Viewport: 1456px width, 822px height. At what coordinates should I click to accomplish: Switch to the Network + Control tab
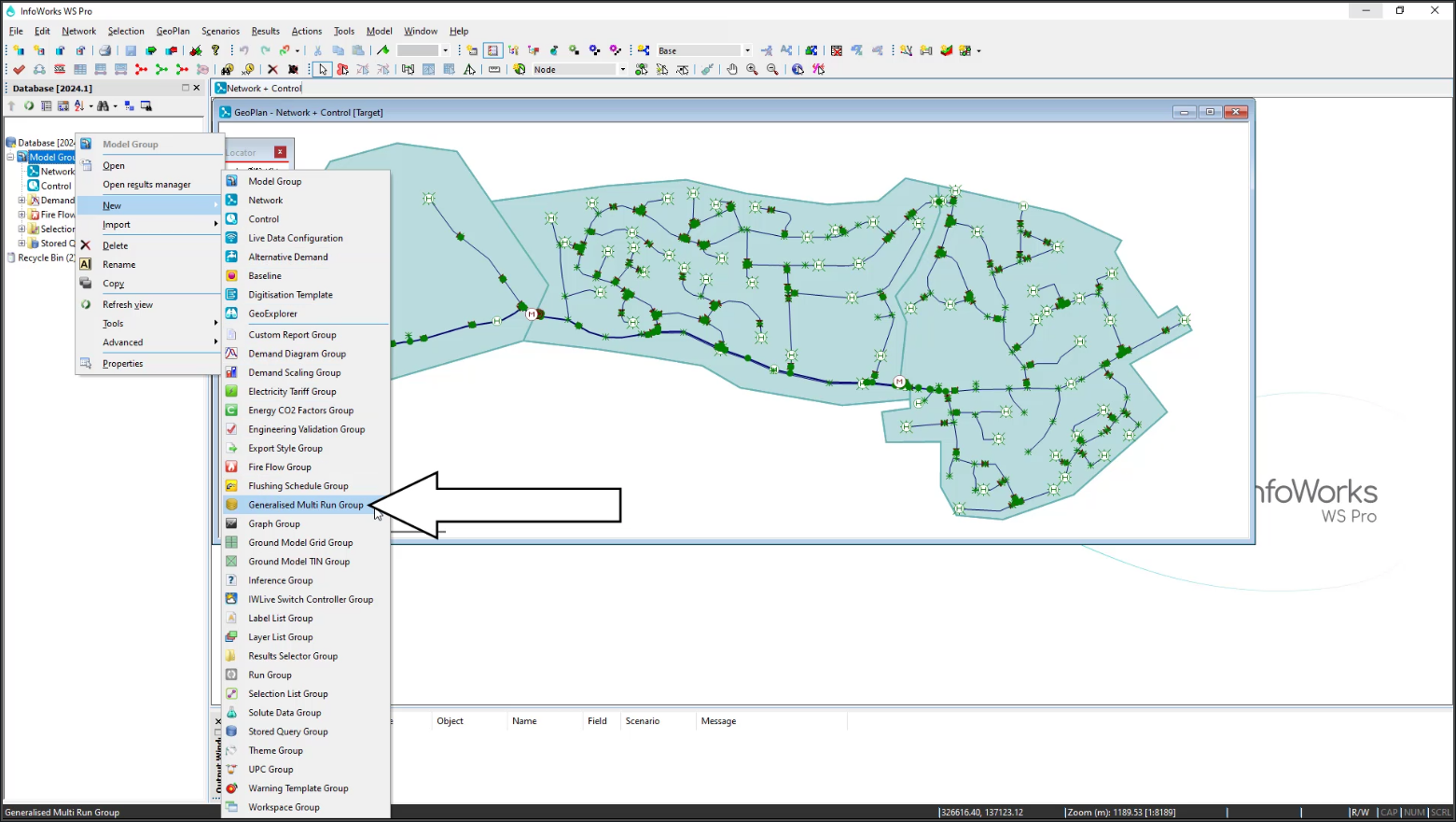tap(259, 89)
